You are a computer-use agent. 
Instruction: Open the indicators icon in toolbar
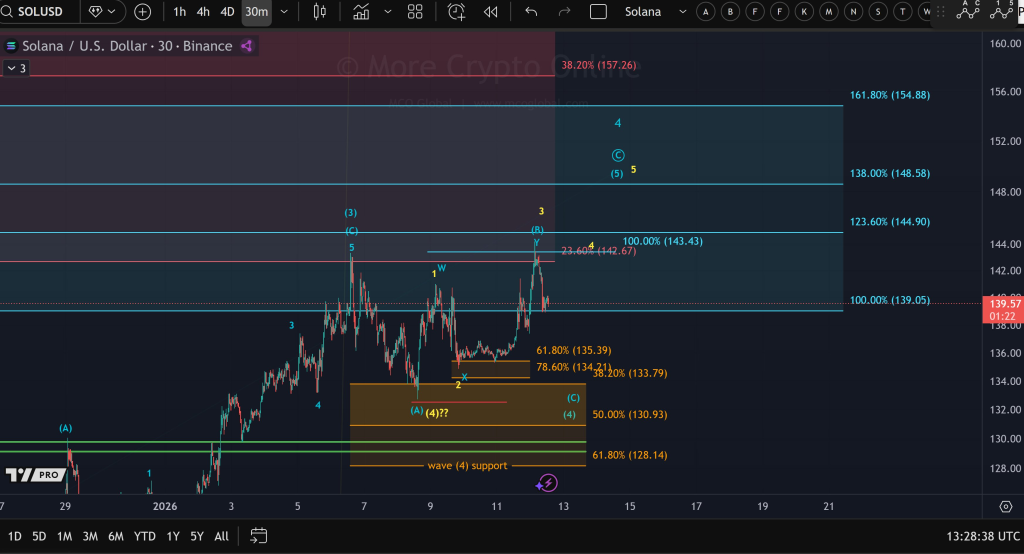(359, 12)
